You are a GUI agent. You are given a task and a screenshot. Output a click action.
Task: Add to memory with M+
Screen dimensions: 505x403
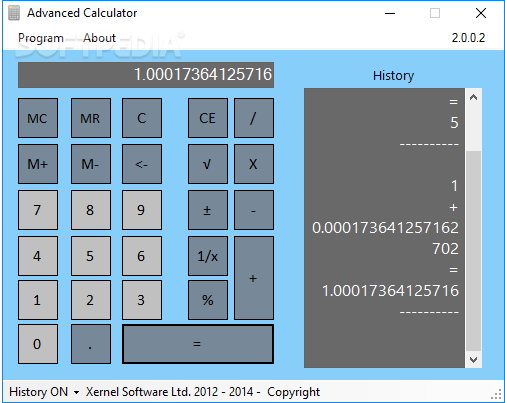[x=38, y=164]
